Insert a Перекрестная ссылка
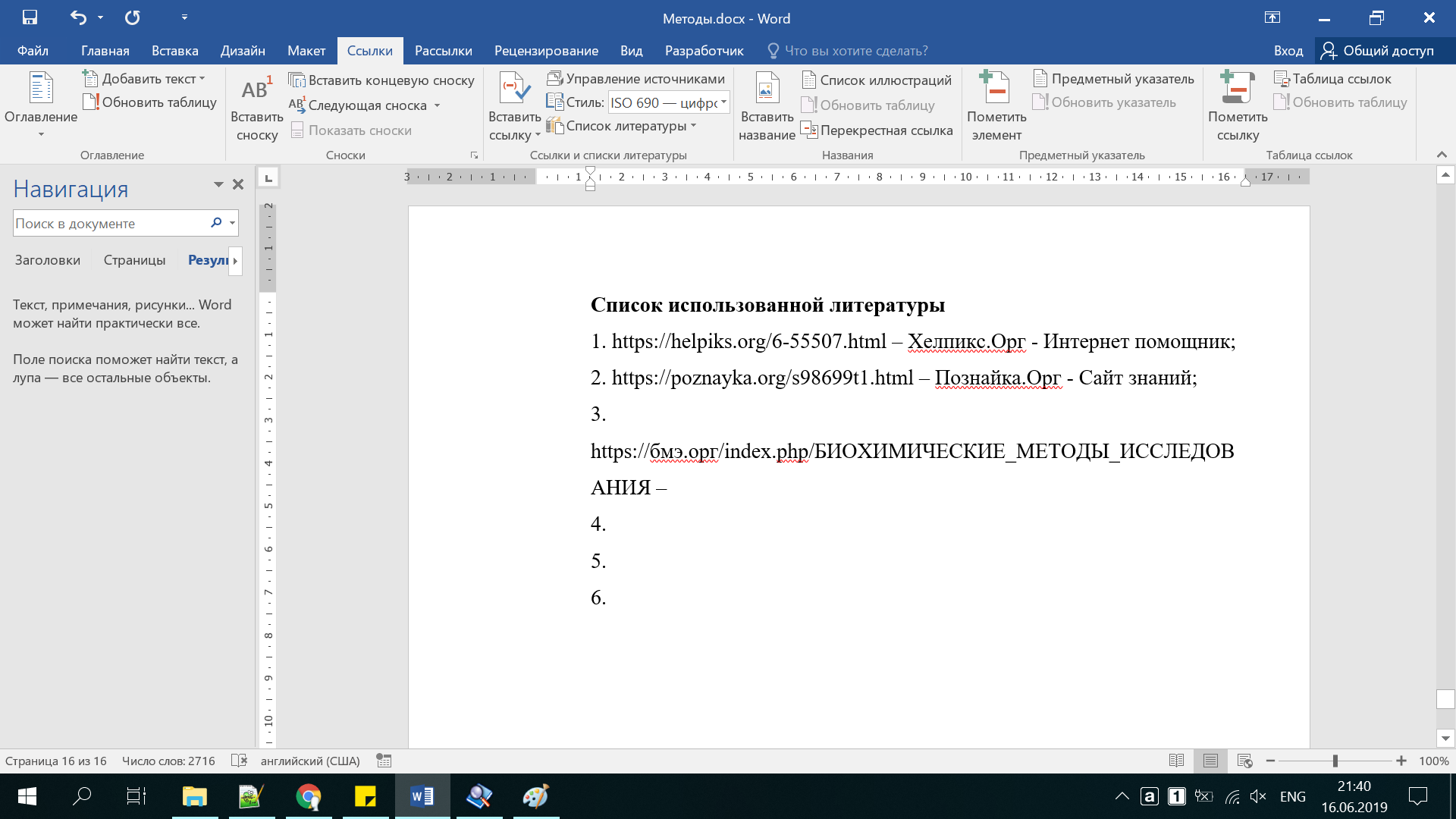Screen dimensions: 1456x819 pos(877,130)
